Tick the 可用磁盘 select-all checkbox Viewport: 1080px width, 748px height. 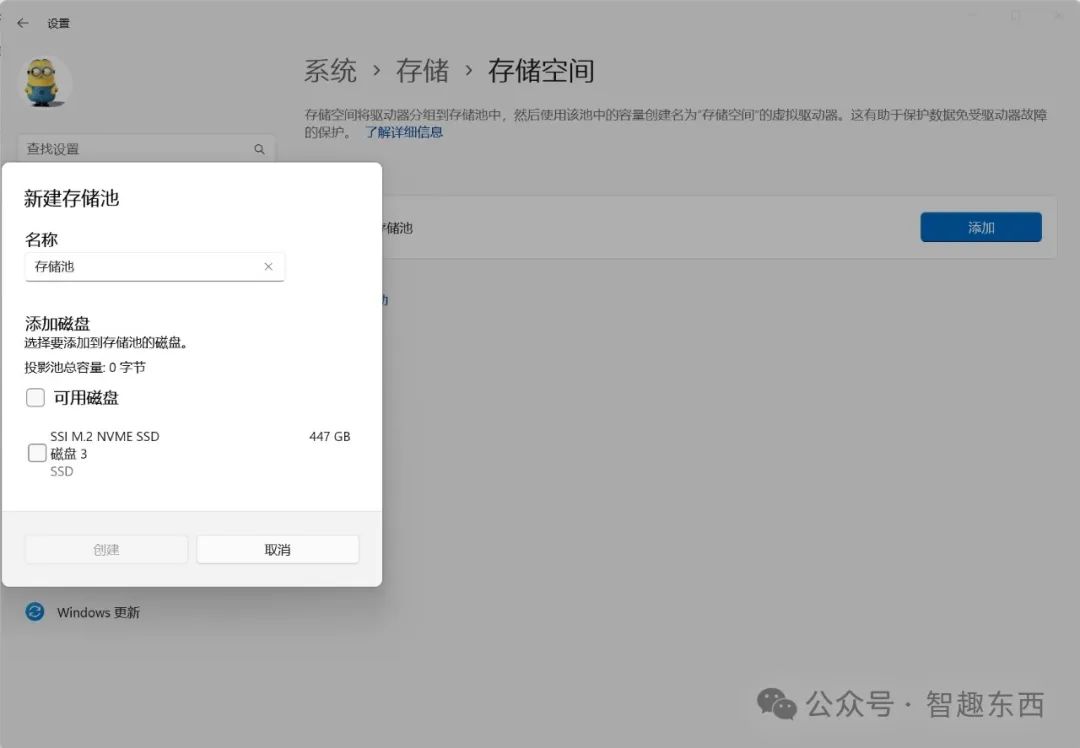36,398
